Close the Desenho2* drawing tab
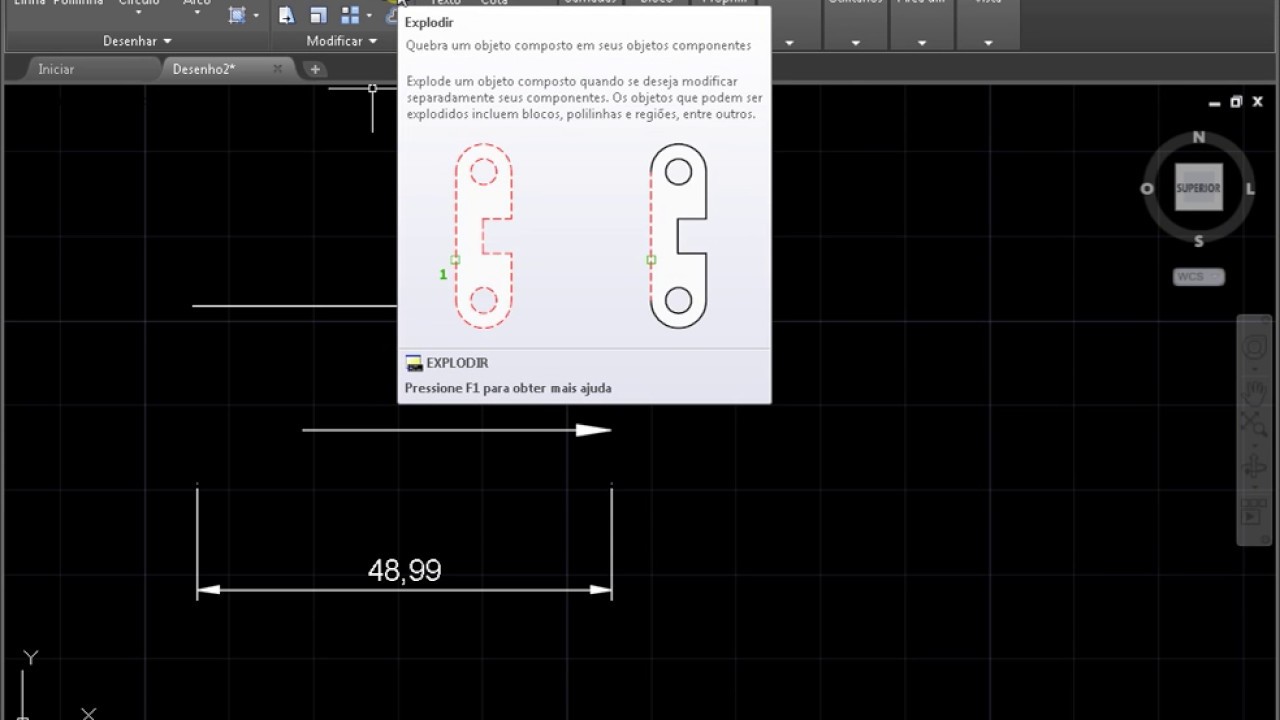 (278, 69)
